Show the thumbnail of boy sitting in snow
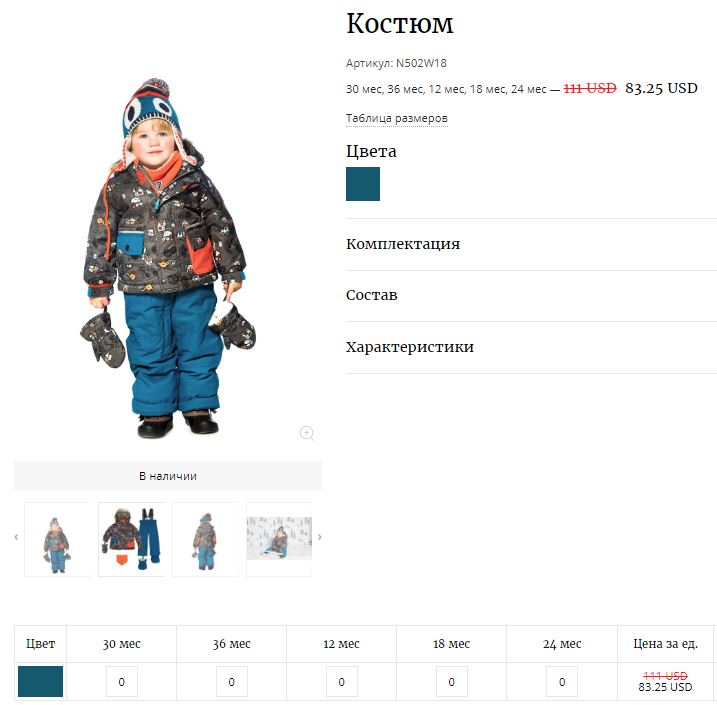This screenshot has height=705, width=717. 279,539
